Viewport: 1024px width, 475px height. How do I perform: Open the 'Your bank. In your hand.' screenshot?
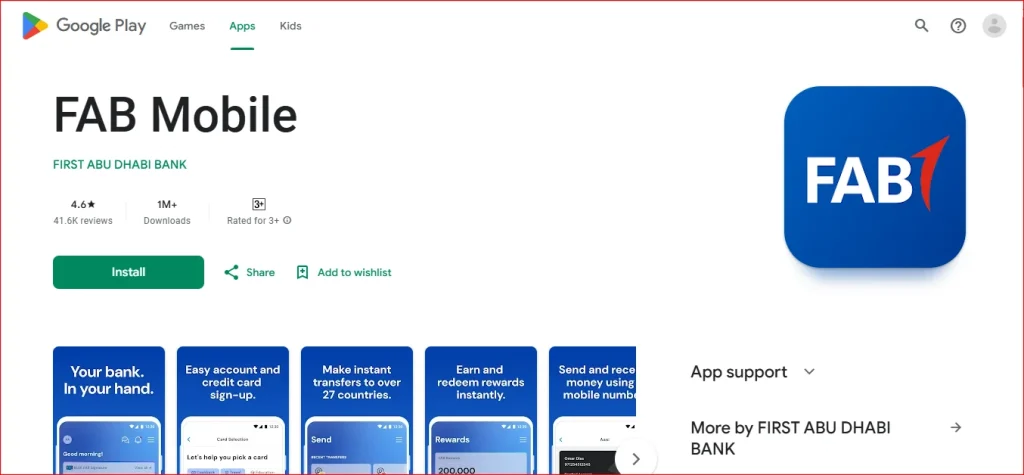click(109, 410)
